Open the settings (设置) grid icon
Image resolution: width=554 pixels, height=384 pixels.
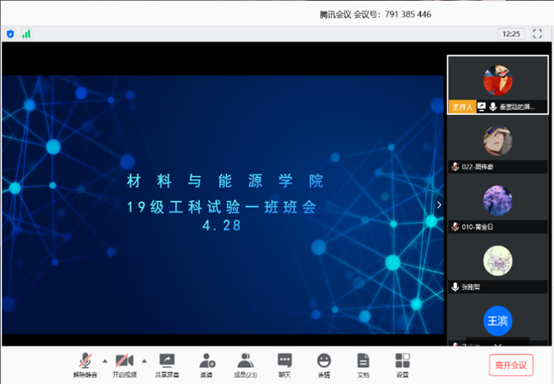click(402, 365)
